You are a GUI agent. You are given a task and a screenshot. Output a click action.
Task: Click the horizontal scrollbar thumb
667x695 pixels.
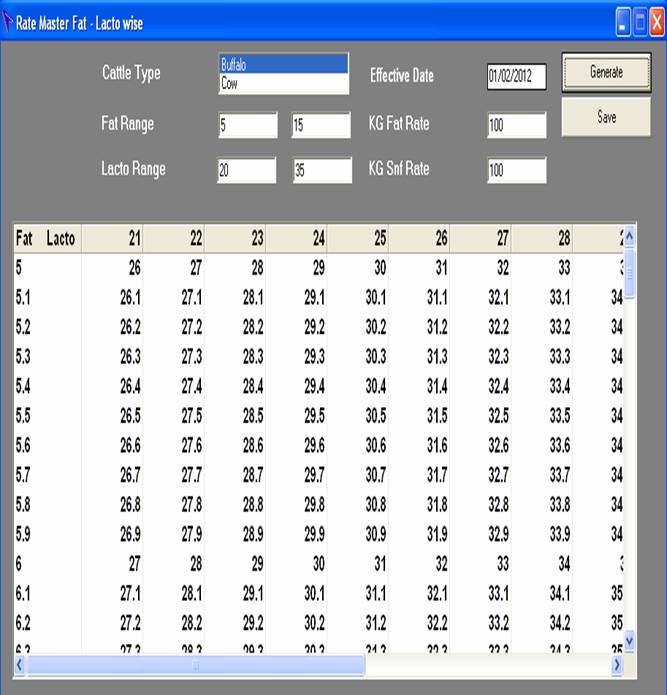point(197,663)
